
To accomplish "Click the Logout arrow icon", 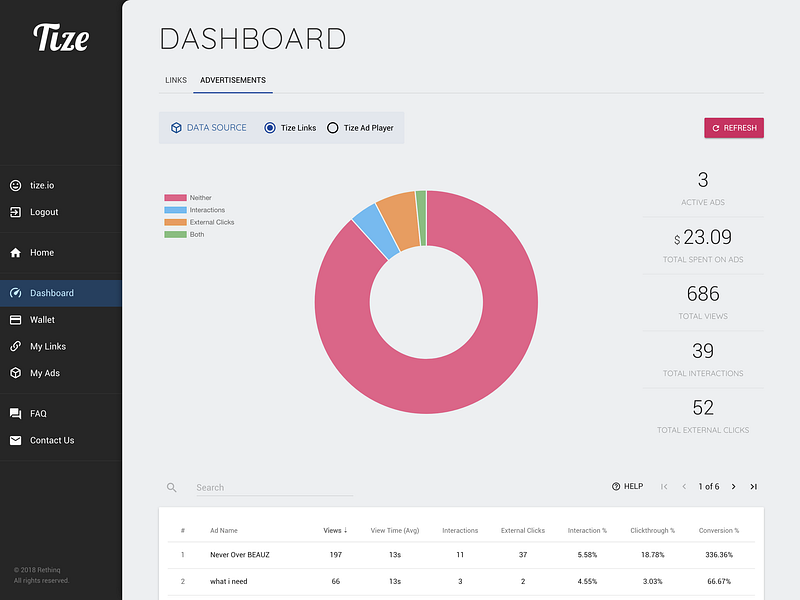I will click(16, 212).
